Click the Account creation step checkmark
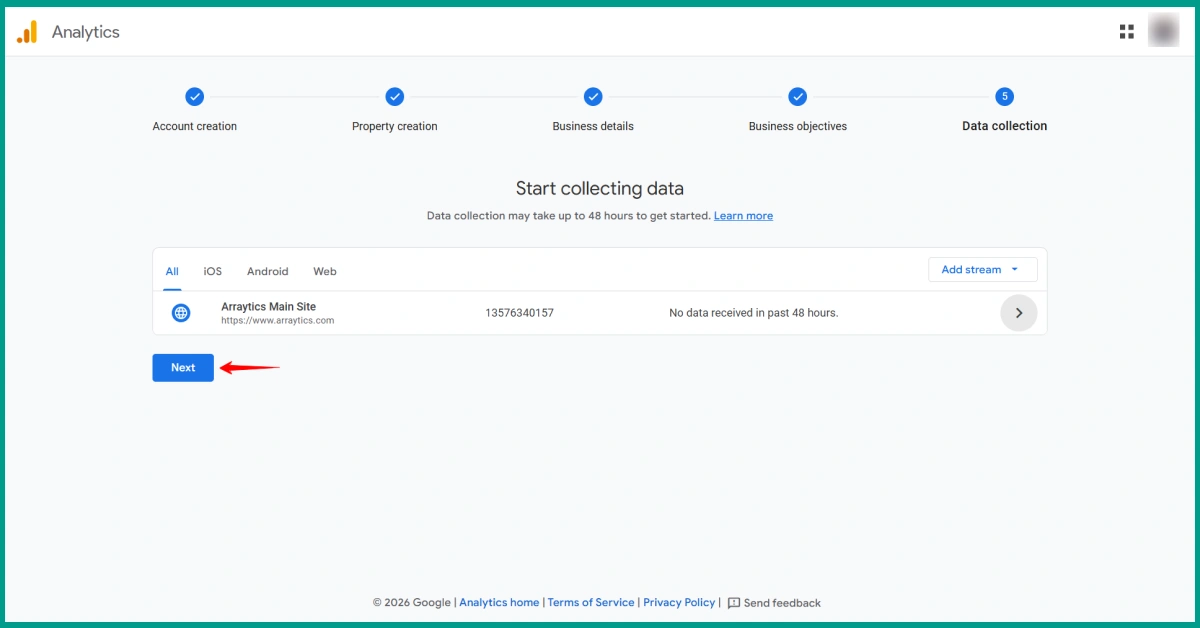Viewport: 1200px width, 628px height. click(195, 97)
